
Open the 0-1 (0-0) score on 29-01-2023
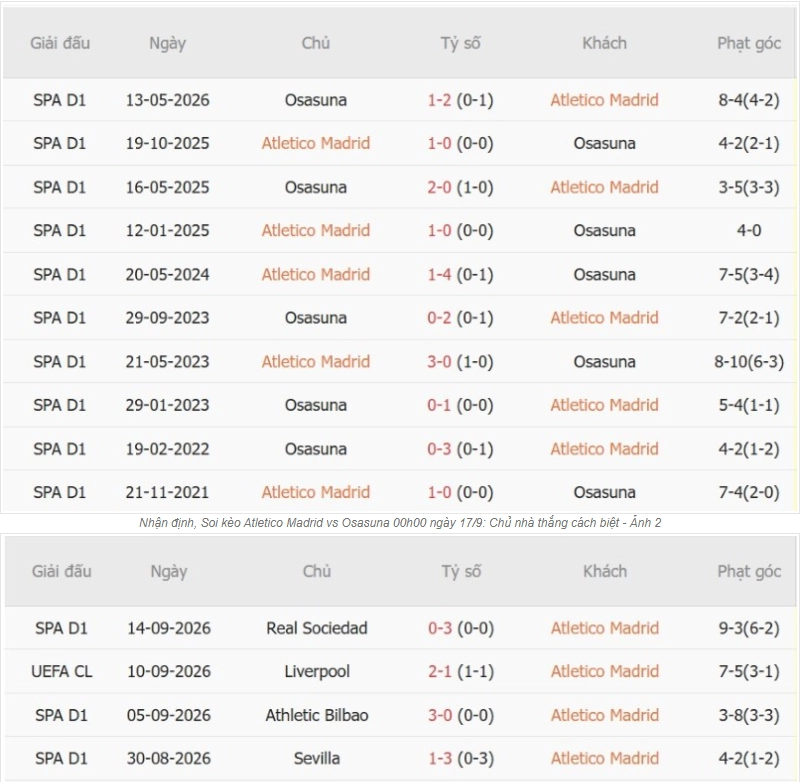pyautogui.click(x=460, y=405)
